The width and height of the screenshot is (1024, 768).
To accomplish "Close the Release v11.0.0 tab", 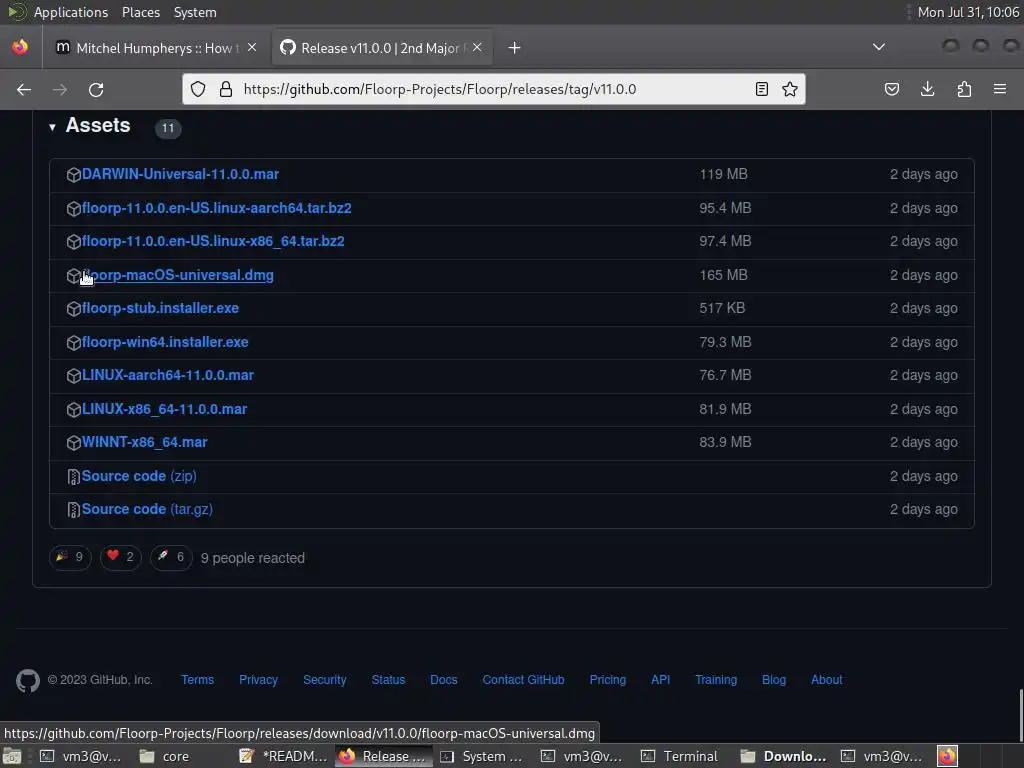I will [477, 47].
